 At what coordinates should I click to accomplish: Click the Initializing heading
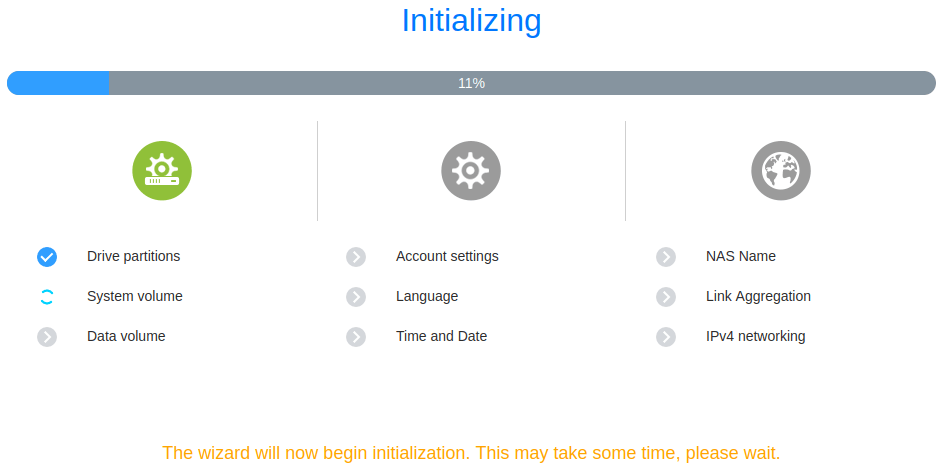pyautogui.click(x=471, y=20)
